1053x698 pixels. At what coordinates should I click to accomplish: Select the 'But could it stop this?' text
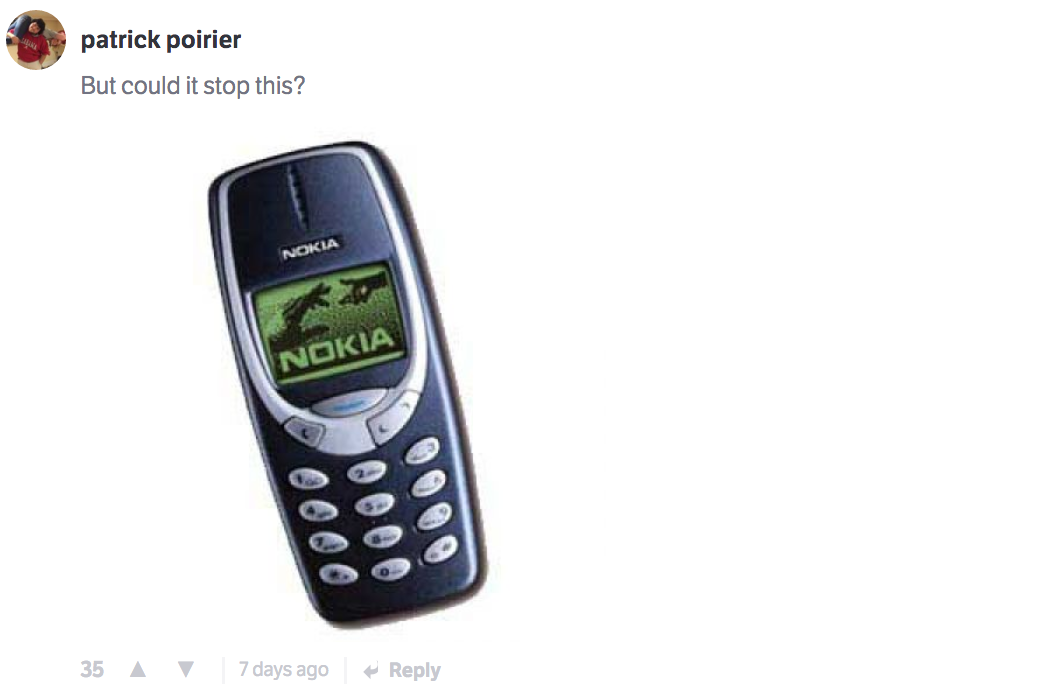pos(193,86)
